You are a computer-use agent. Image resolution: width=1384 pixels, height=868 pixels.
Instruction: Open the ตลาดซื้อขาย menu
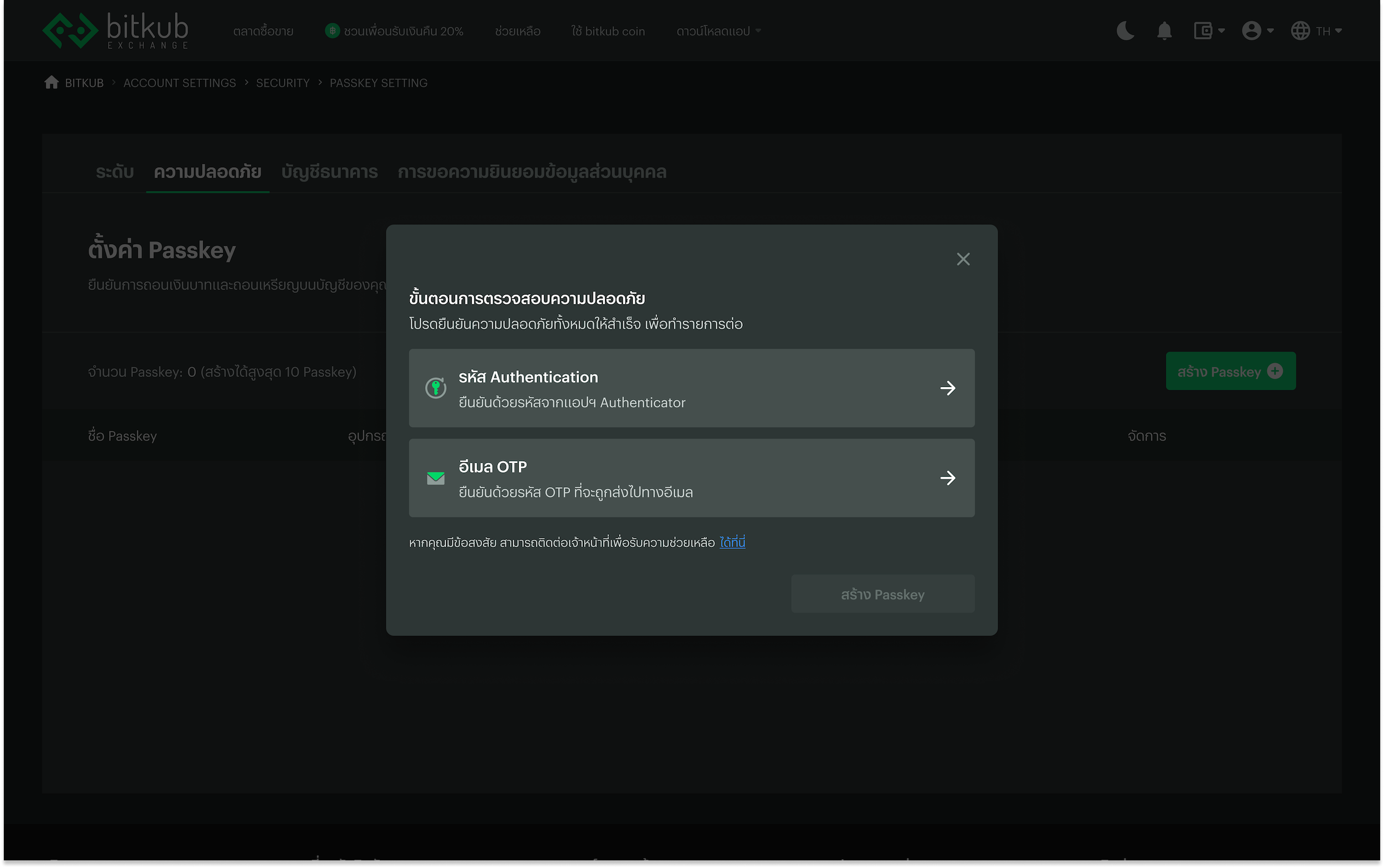click(262, 30)
